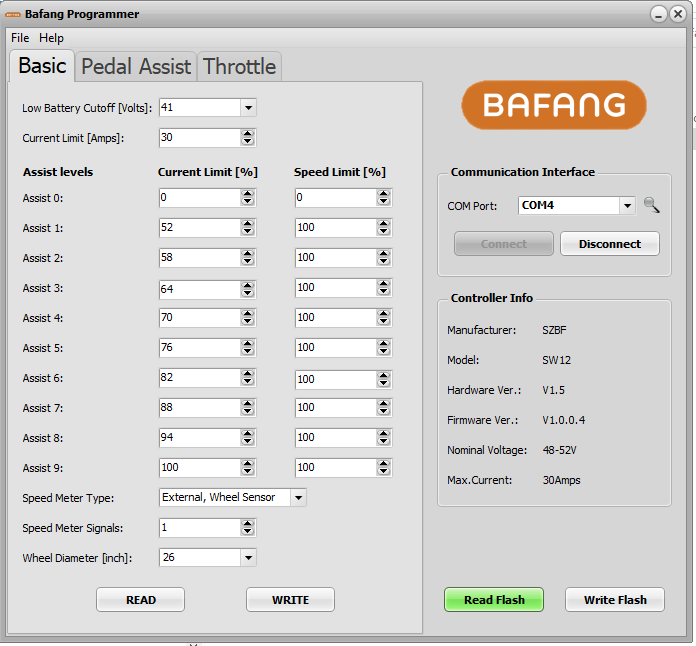
Task: Expand the COM Port selection dropdown
Action: click(x=627, y=206)
